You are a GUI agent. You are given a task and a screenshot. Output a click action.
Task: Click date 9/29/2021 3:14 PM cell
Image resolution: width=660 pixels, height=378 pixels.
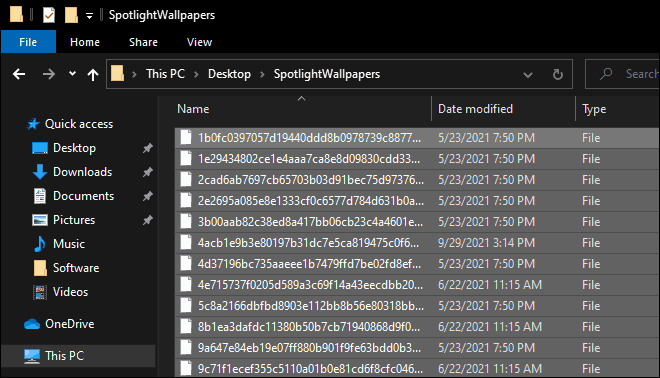click(x=487, y=243)
